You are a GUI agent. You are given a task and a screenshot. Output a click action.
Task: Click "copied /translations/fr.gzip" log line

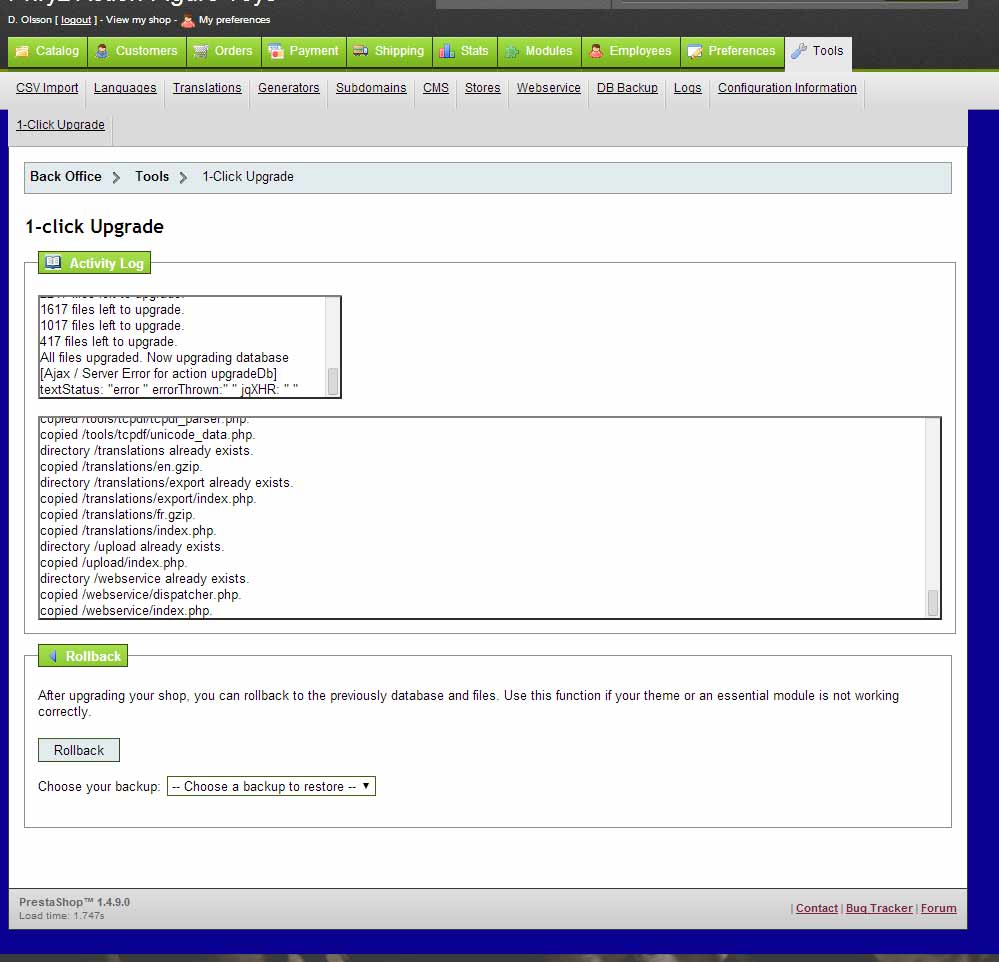click(117, 514)
